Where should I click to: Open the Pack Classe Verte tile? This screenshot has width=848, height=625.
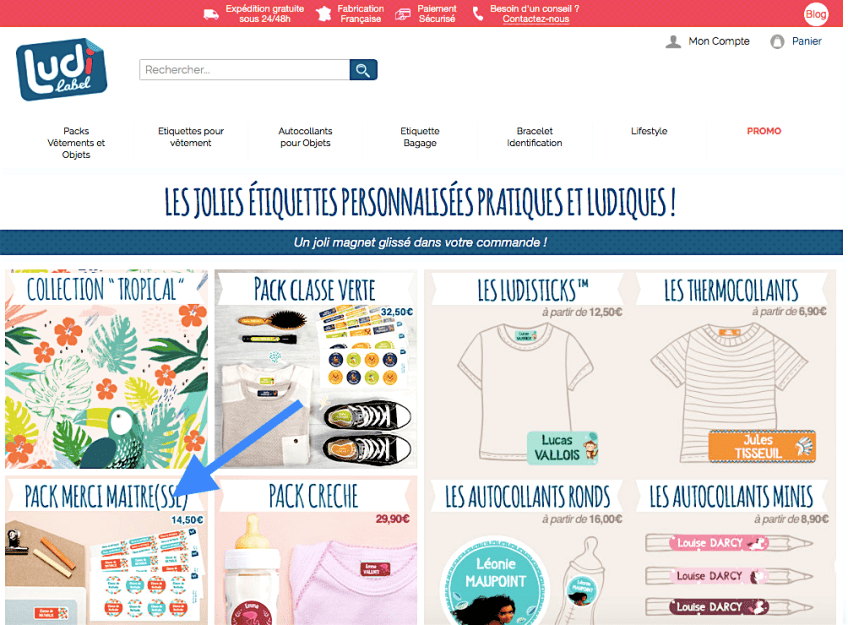pyautogui.click(x=316, y=369)
